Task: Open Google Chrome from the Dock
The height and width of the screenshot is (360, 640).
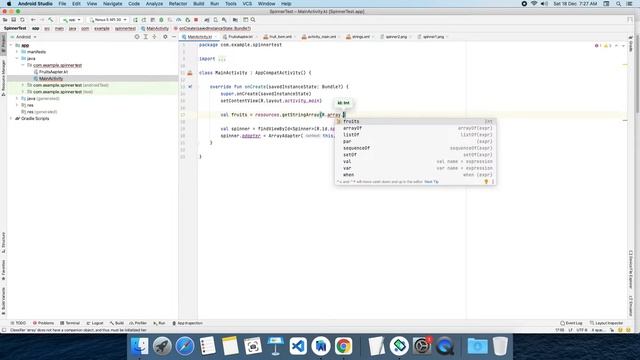Action: pos(344,347)
